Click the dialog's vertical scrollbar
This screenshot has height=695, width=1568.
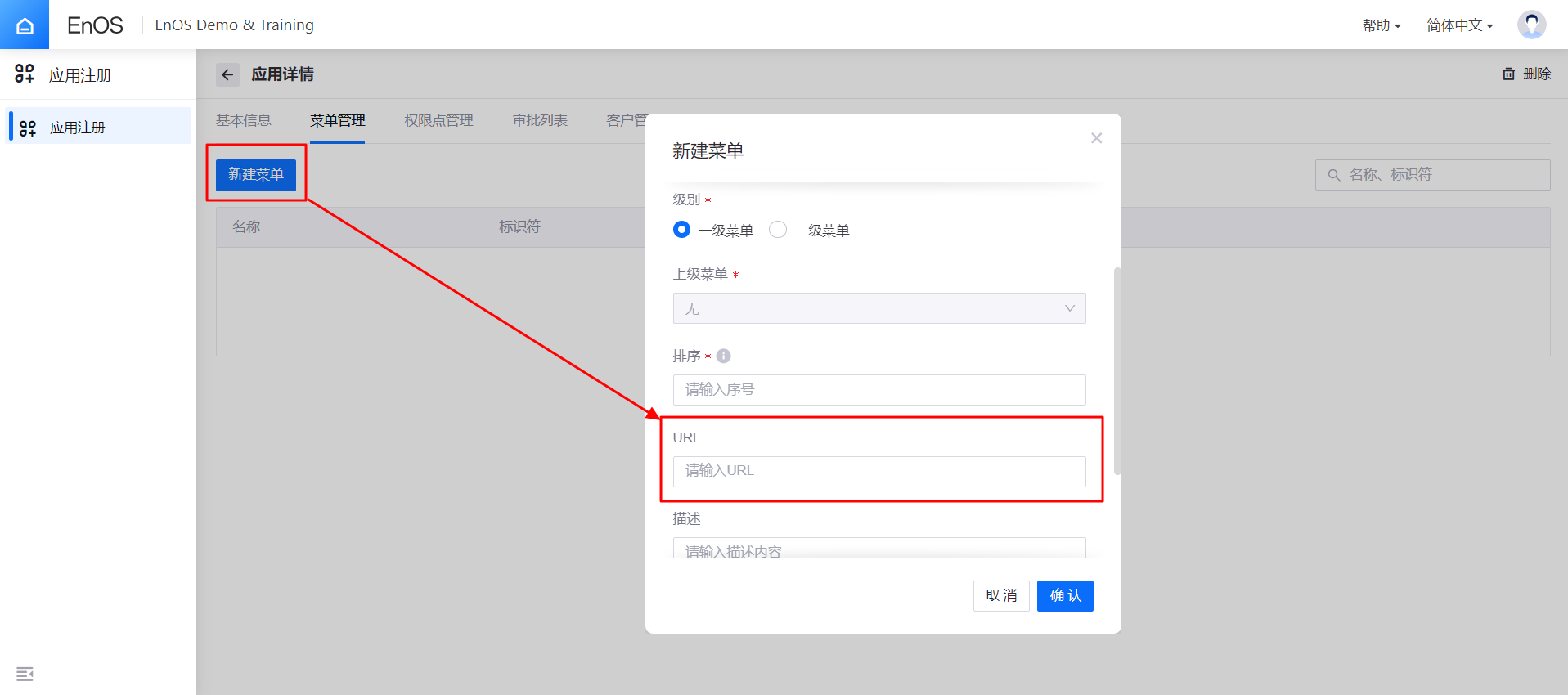pyautogui.click(x=1117, y=370)
